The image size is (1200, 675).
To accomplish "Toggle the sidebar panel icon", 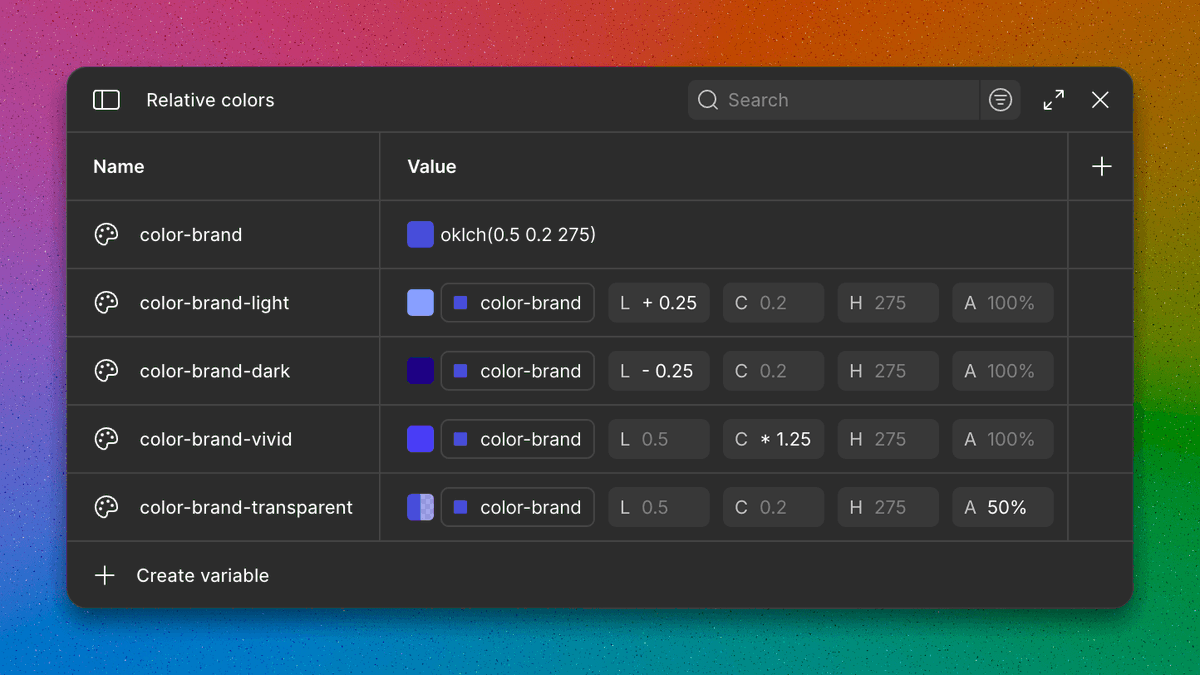I will click(106, 100).
